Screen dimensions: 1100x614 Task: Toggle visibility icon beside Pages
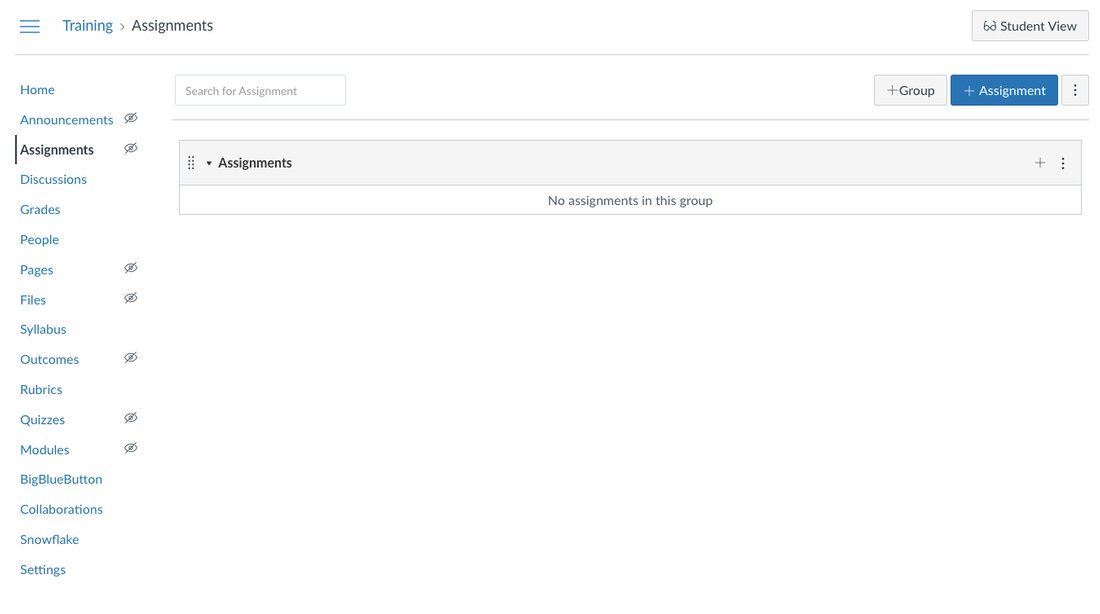(x=130, y=267)
